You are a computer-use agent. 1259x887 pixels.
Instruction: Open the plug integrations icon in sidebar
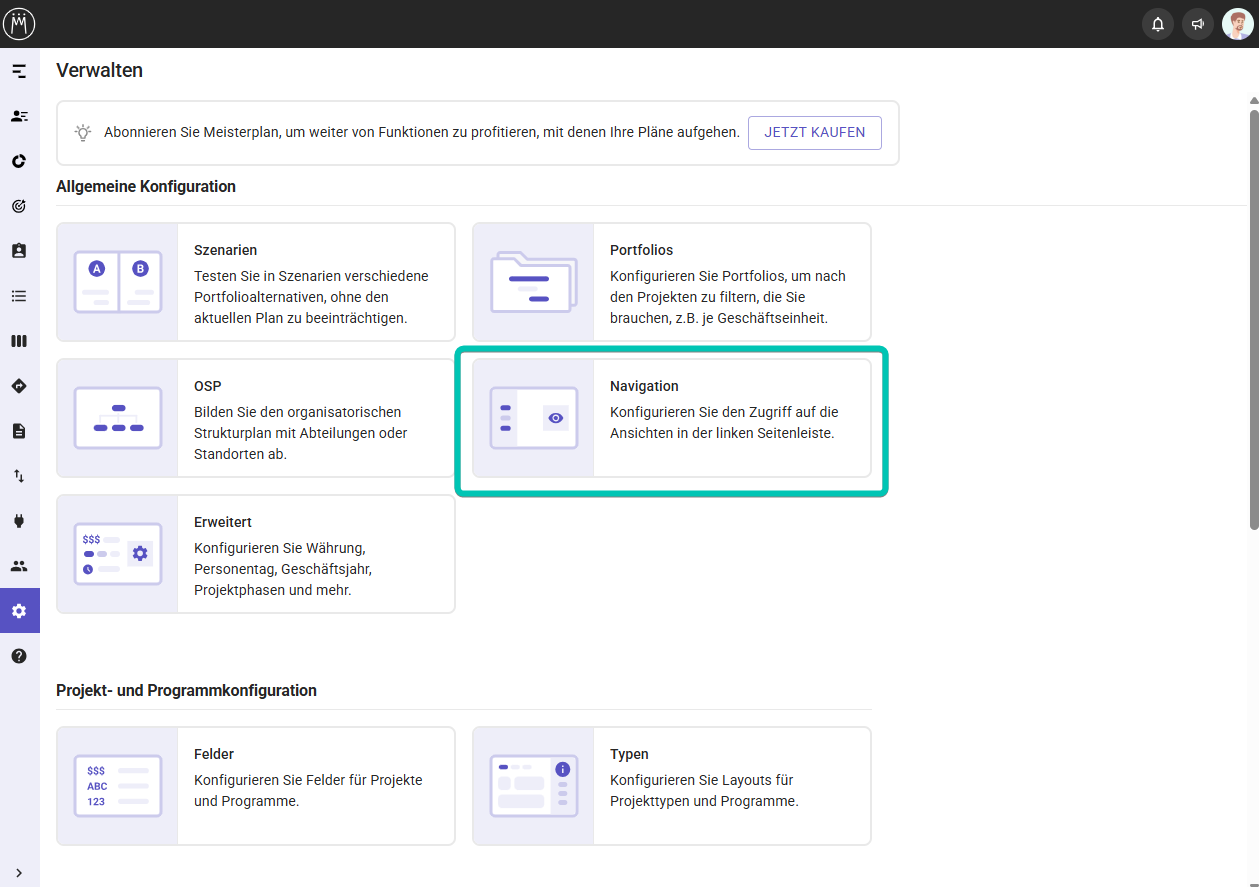pyautogui.click(x=19, y=521)
